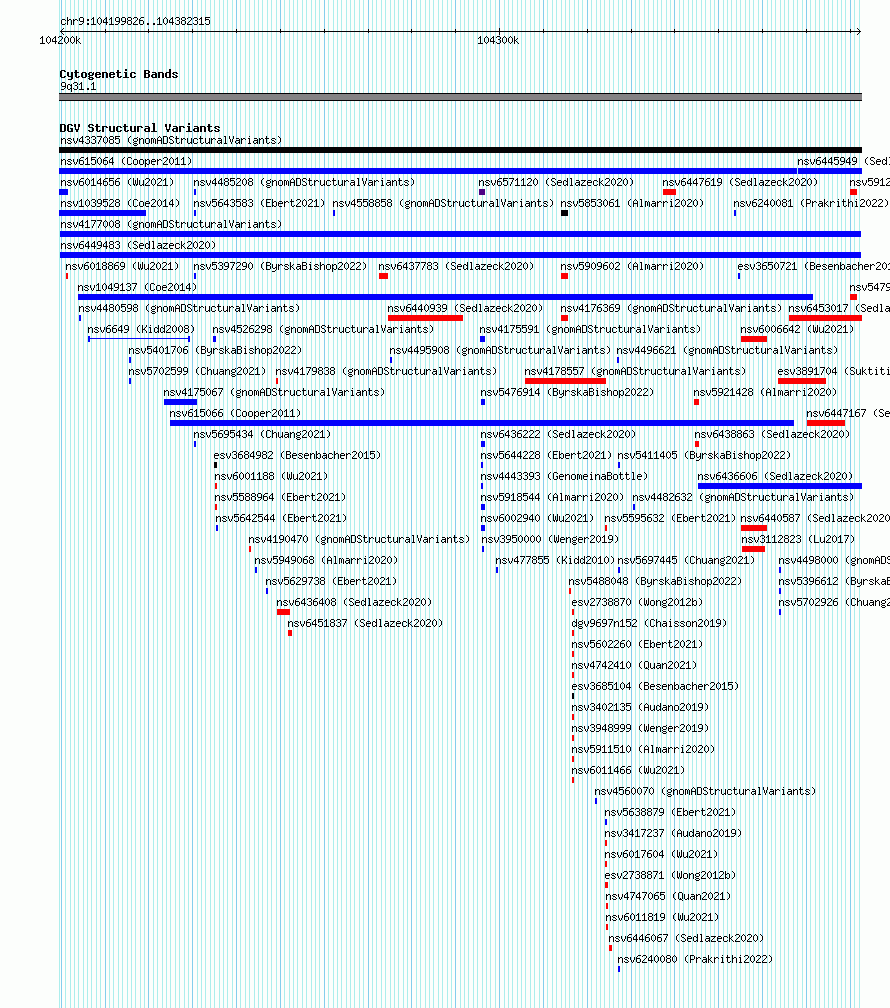Open dgv9697n152 (Chaisson2019) label

649,624
